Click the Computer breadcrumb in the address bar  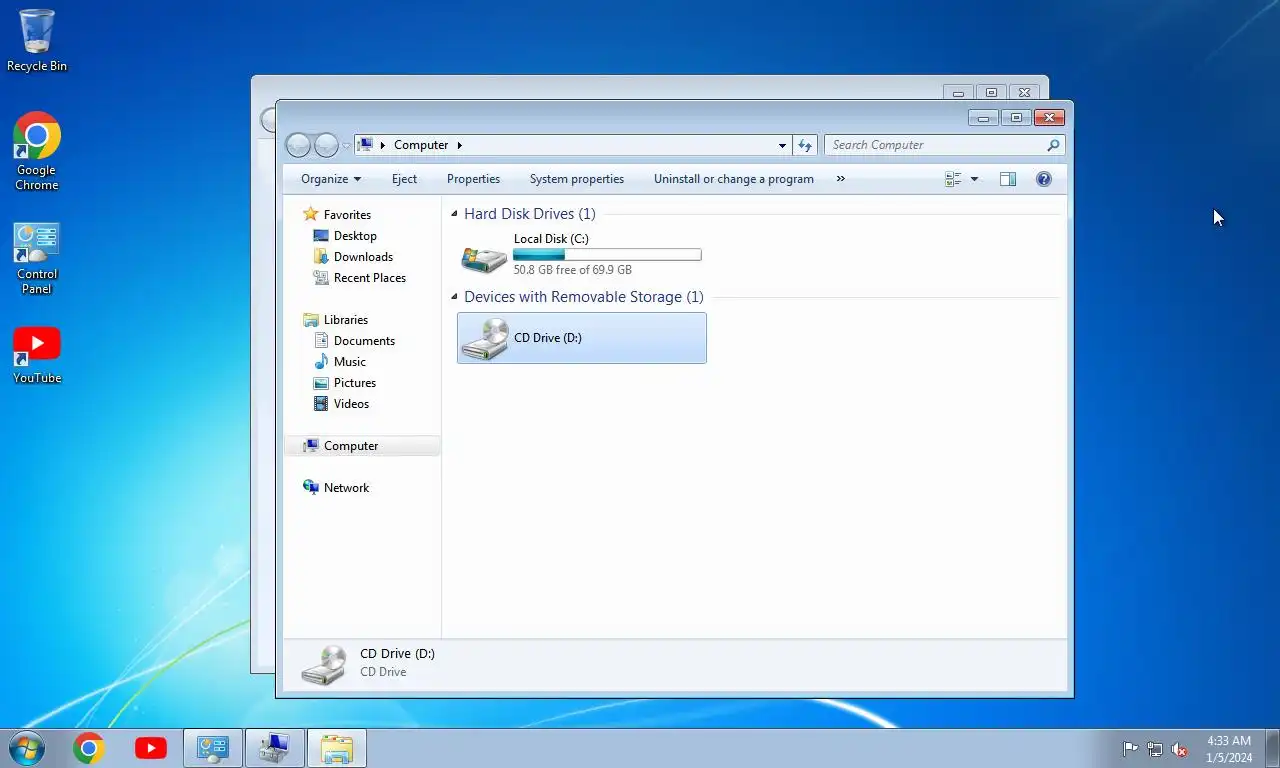point(421,145)
